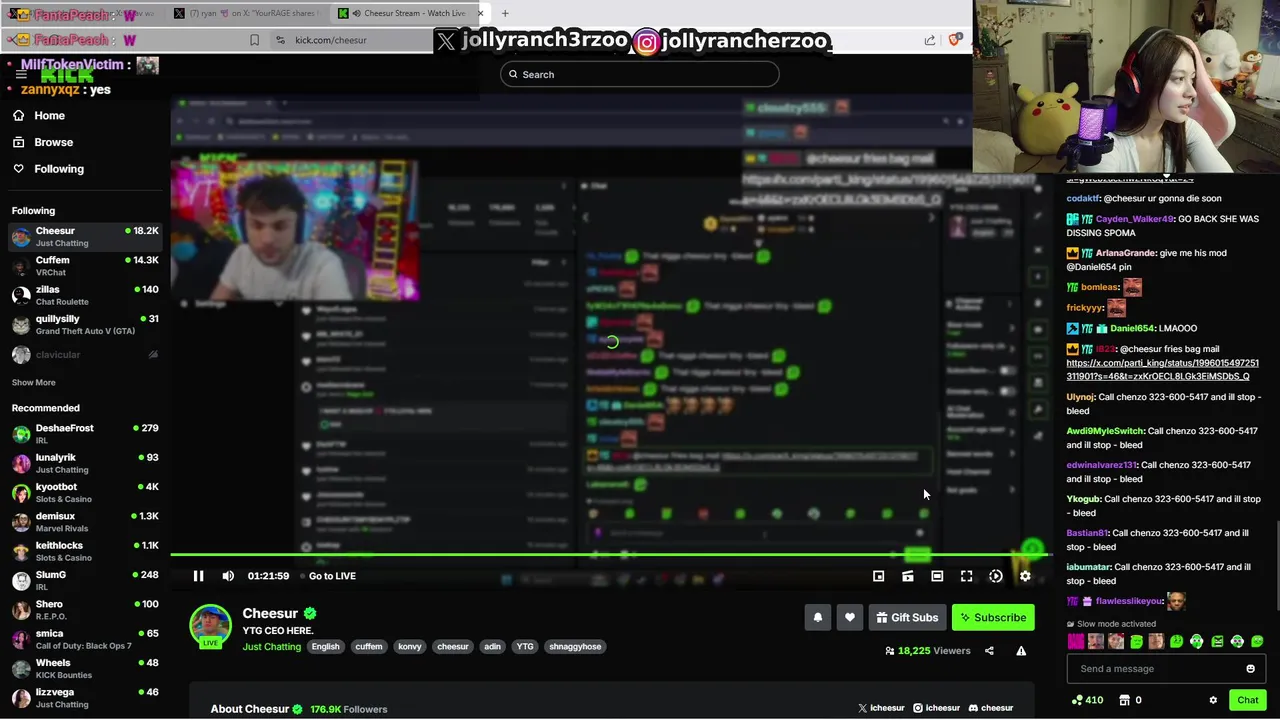Click the green Chat send button
Viewport: 1280px width, 720px height.
click(1247, 700)
